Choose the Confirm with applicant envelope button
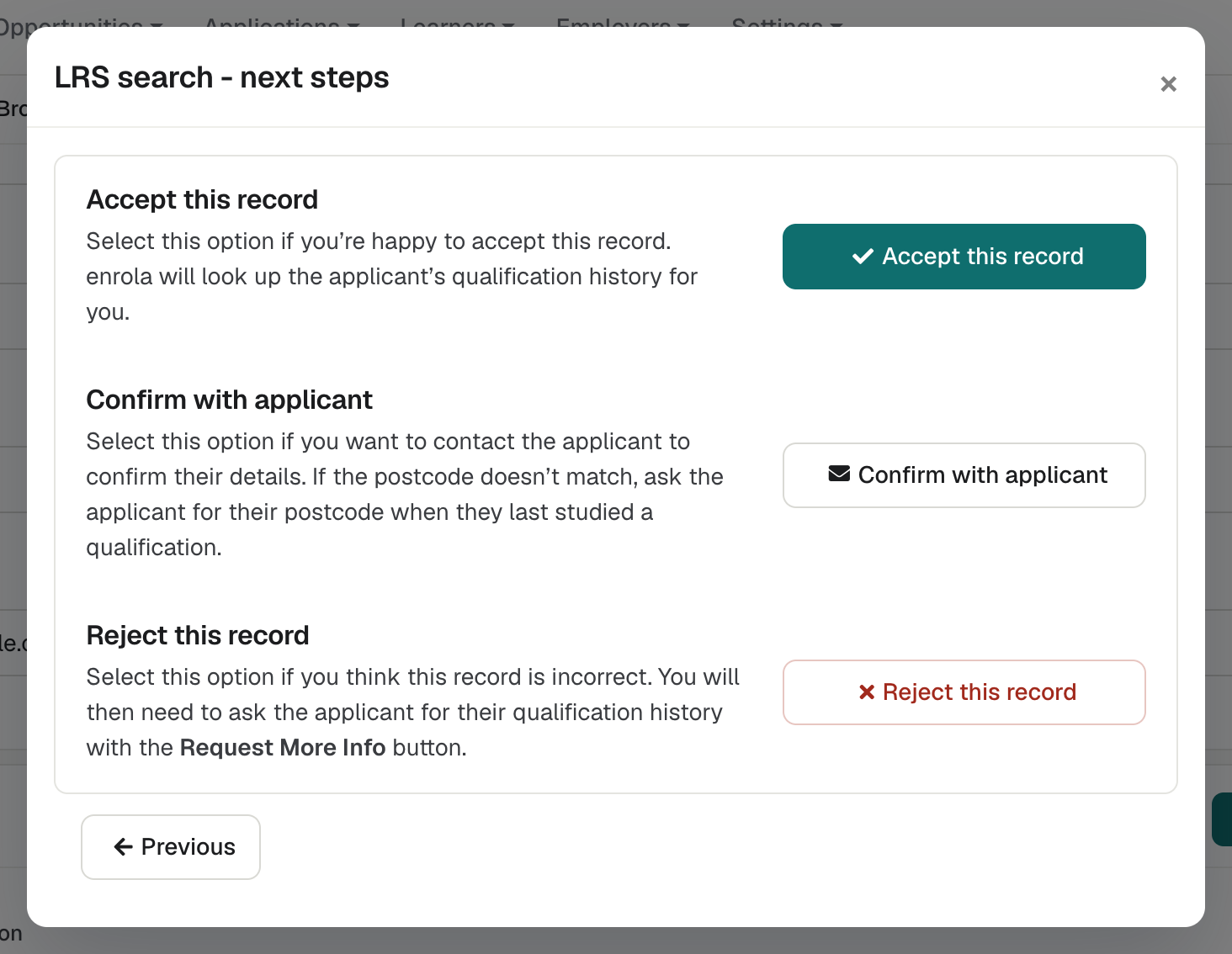1232x954 pixels. 964,475
